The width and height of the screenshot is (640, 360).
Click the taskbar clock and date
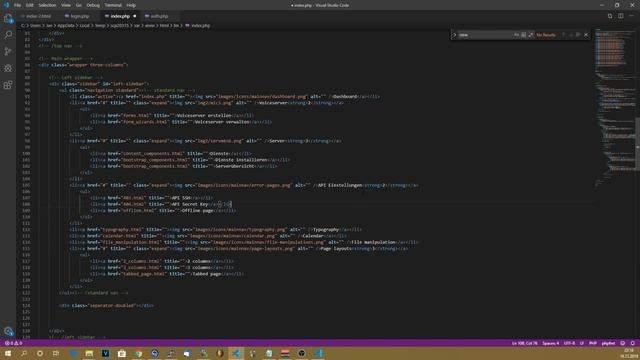pos(630,353)
